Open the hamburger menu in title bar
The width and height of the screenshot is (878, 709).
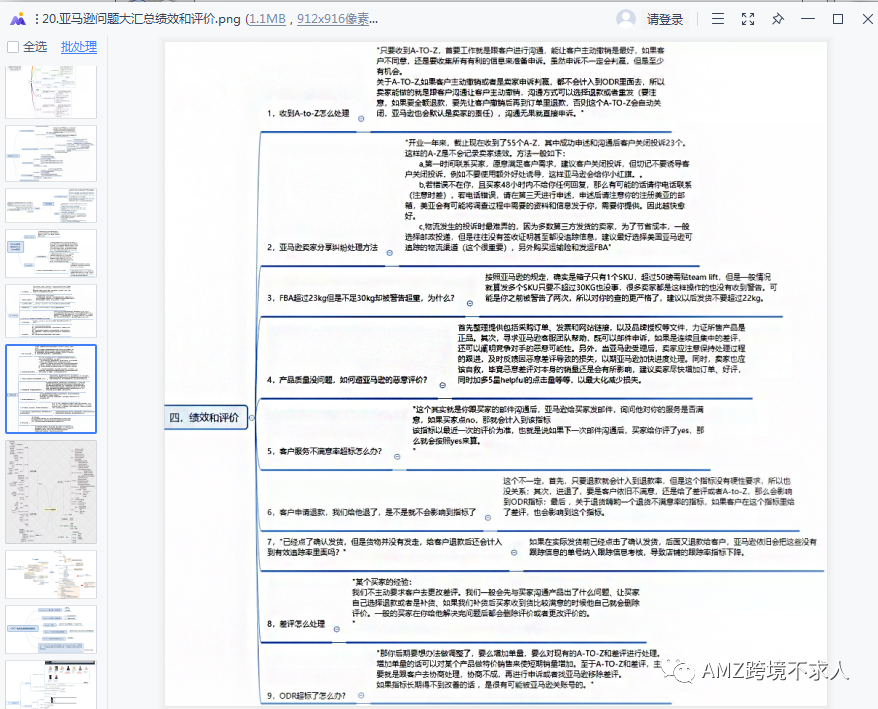[719, 19]
